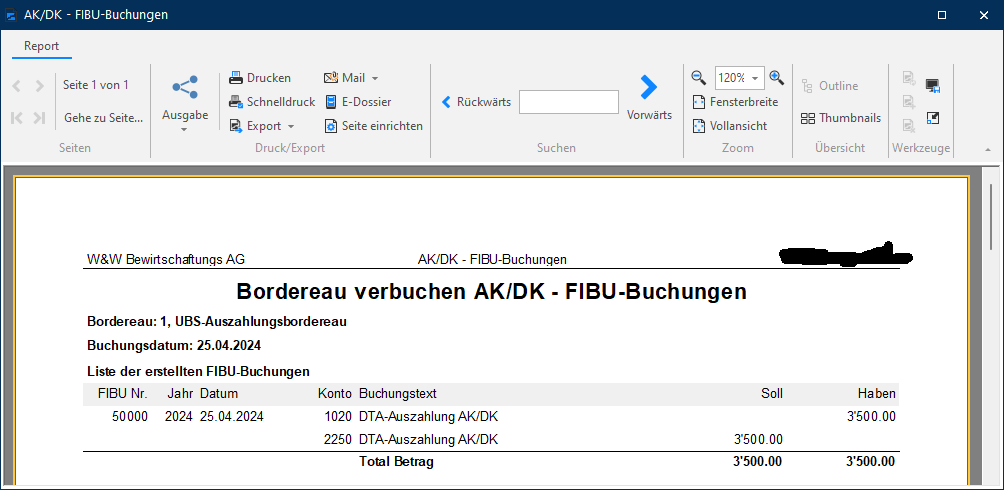The image size is (1004, 490).
Task: Open the Ausgabe share menu
Action: (185, 103)
